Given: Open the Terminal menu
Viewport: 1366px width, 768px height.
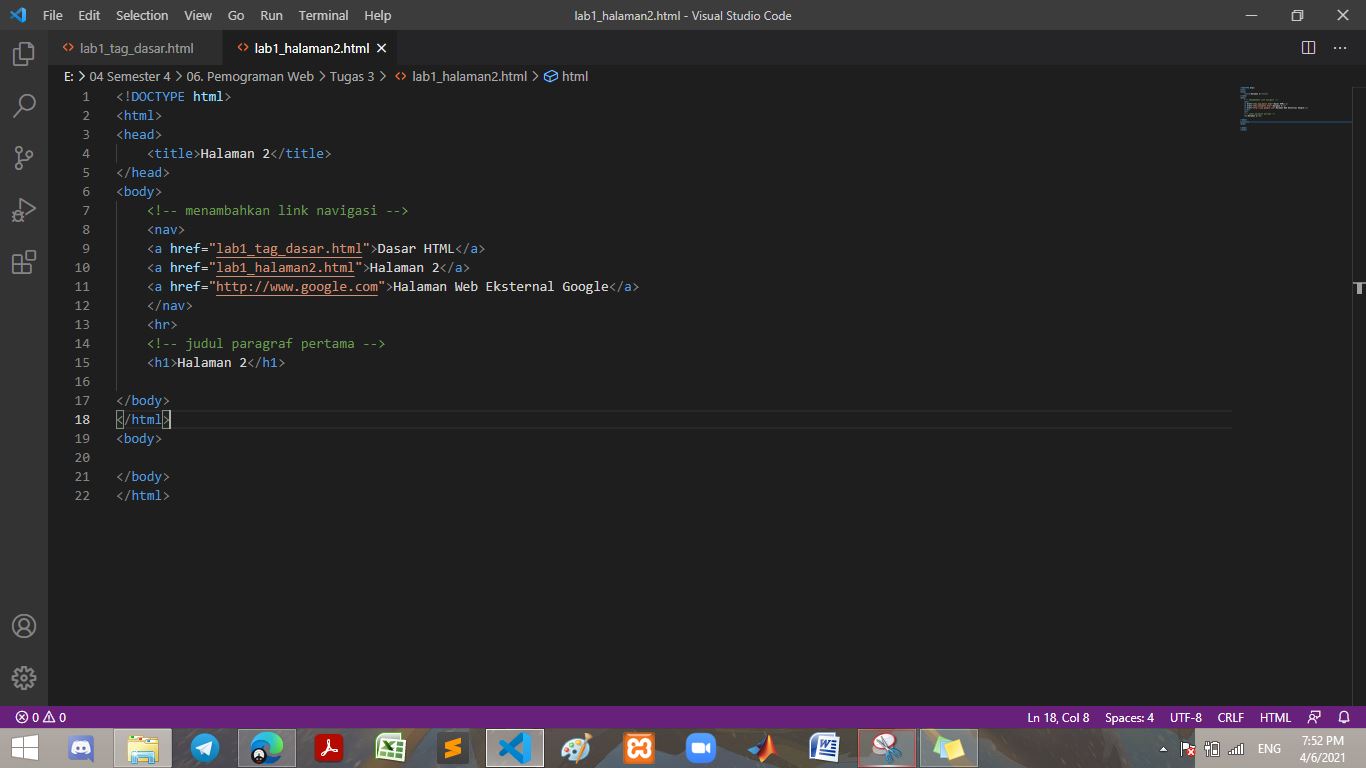Looking at the screenshot, I should tap(322, 15).
